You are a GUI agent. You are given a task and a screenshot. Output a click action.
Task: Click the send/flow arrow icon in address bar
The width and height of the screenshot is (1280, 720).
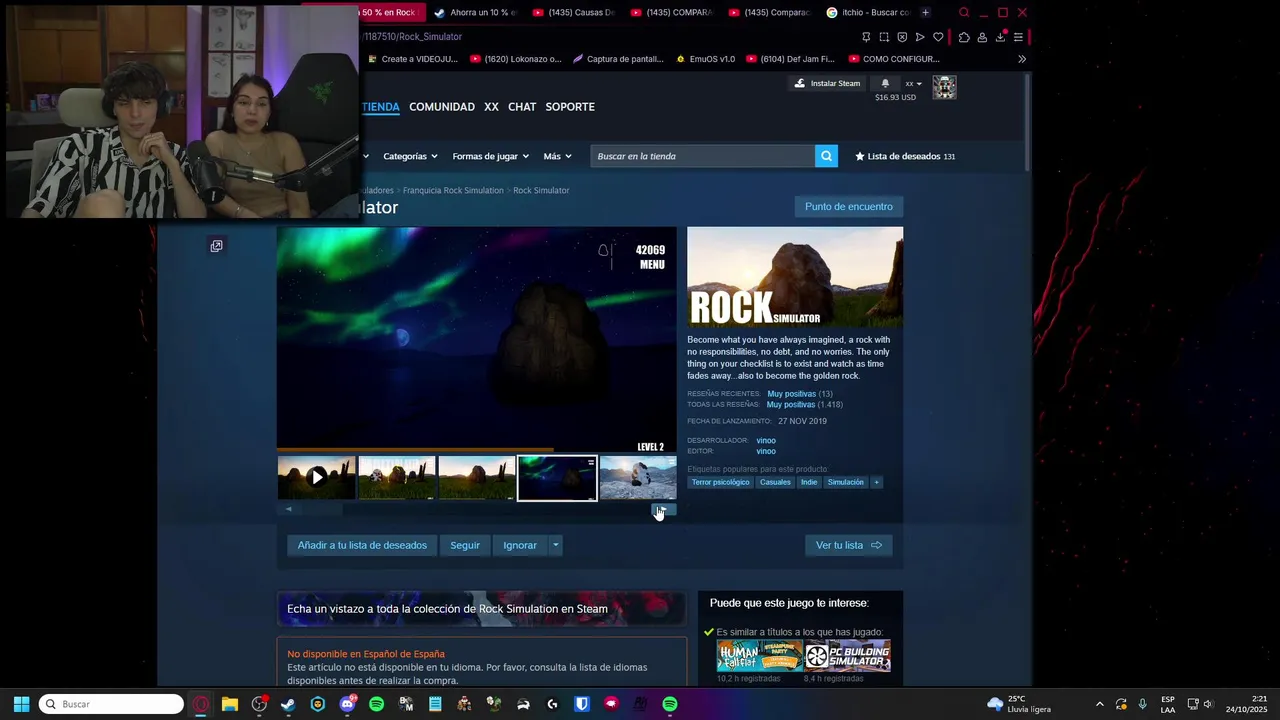click(x=920, y=37)
